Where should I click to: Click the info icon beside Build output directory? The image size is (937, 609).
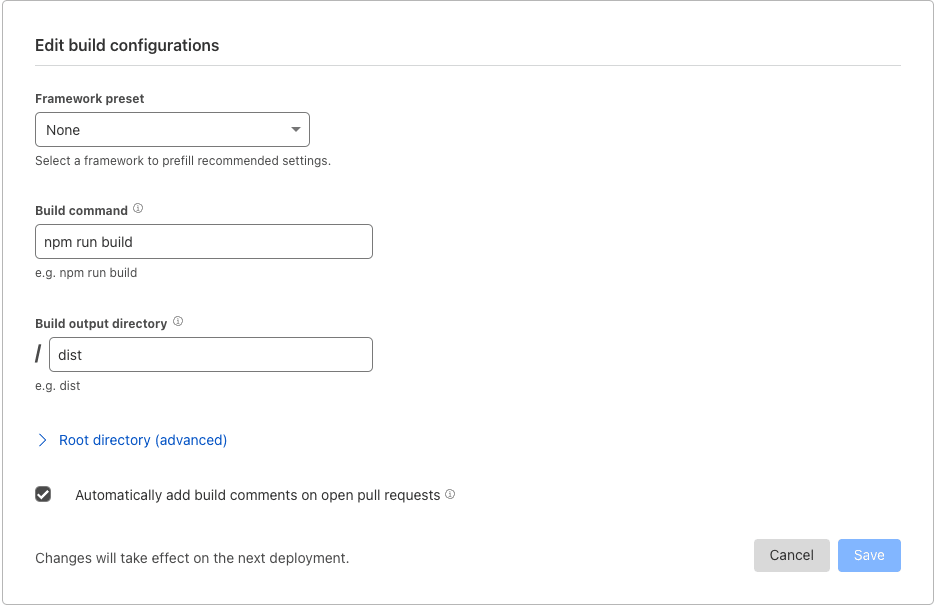coord(178,322)
